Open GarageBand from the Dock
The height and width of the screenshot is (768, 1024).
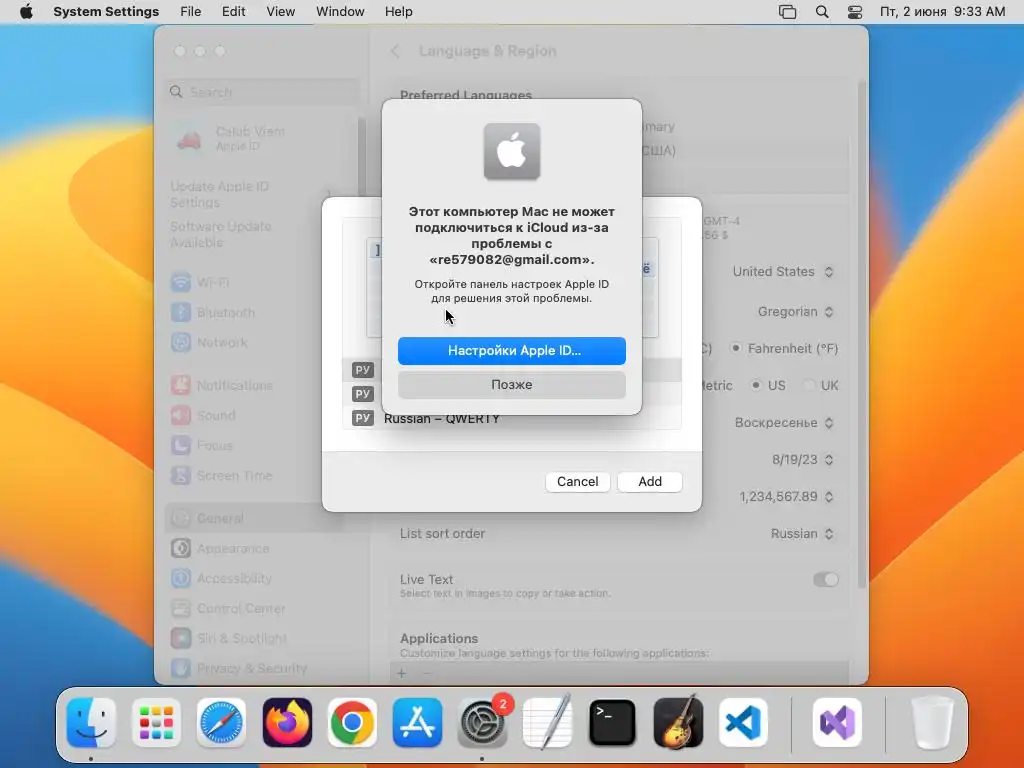tap(678, 722)
